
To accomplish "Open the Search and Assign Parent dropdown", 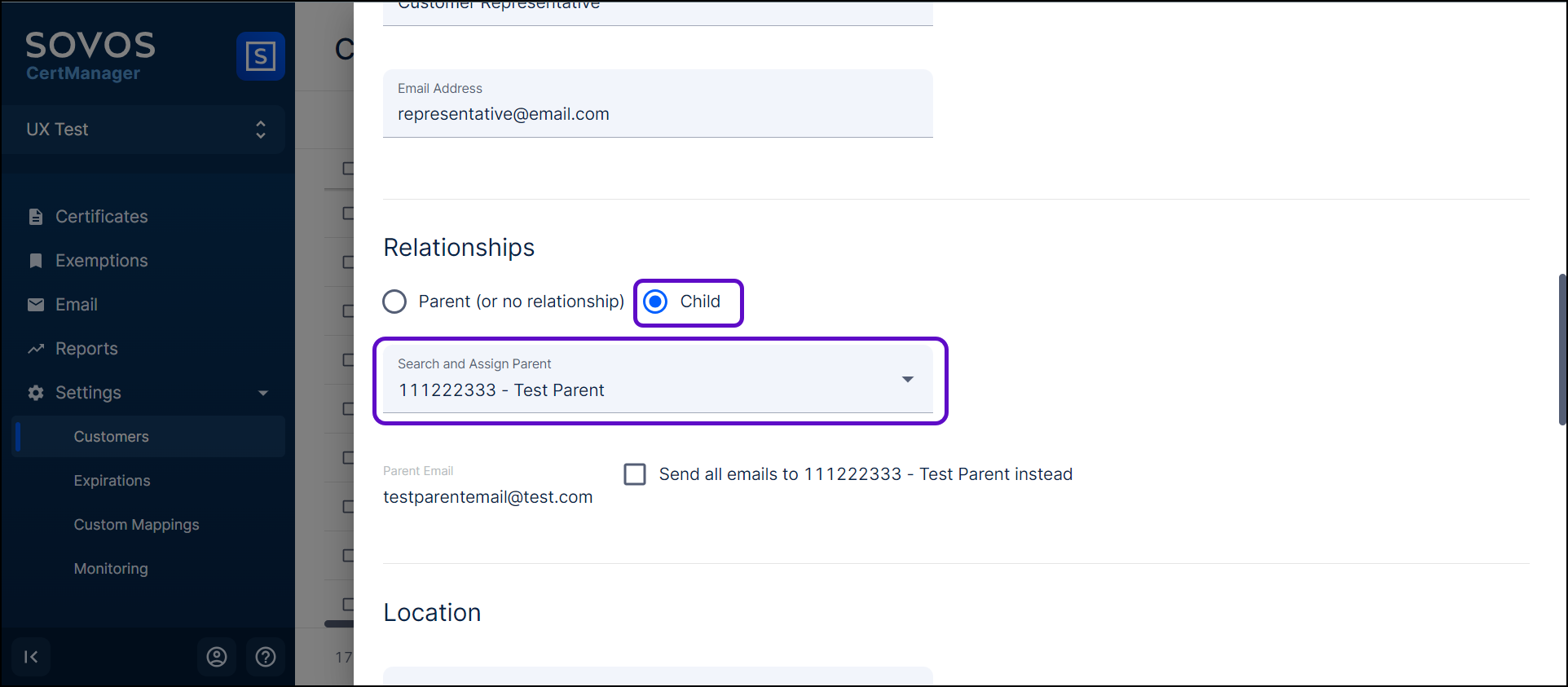I will pos(907,380).
